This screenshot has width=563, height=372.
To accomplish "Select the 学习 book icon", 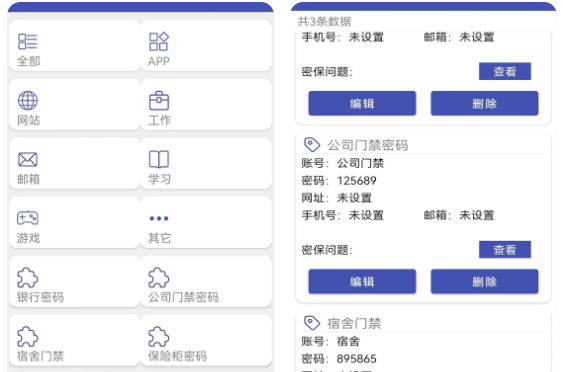I will pyautogui.click(x=159, y=159).
